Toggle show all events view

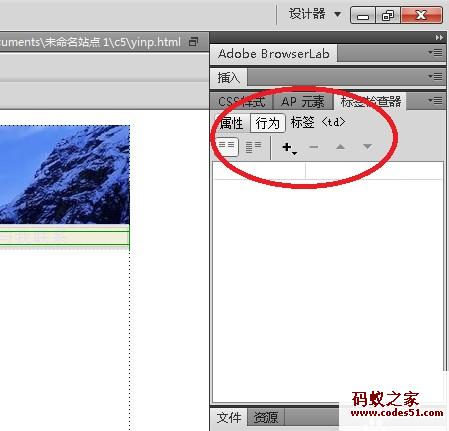(253, 147)
